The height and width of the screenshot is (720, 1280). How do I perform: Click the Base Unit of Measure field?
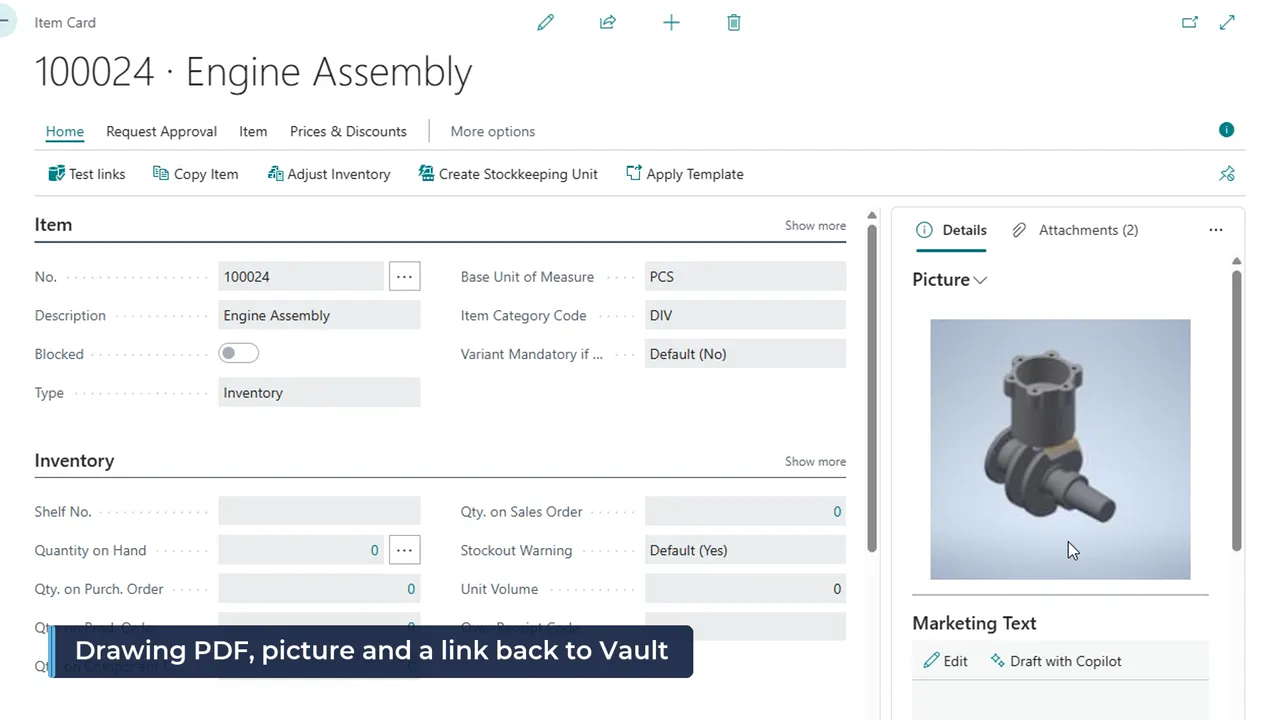pos(745,276)
